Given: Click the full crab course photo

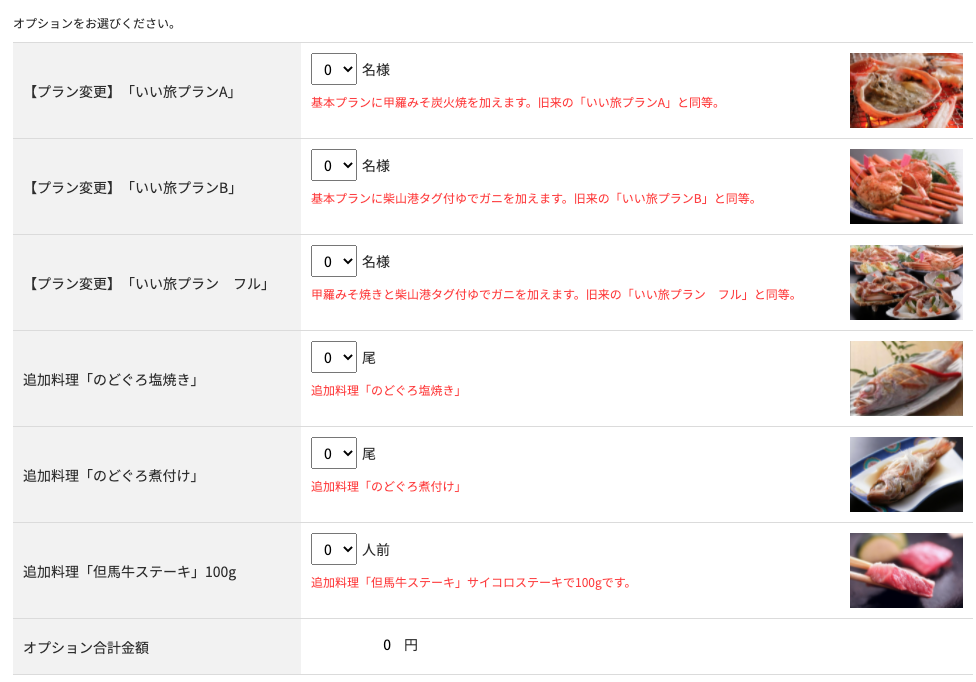Looking at the screenshot, I should (906, 282).
